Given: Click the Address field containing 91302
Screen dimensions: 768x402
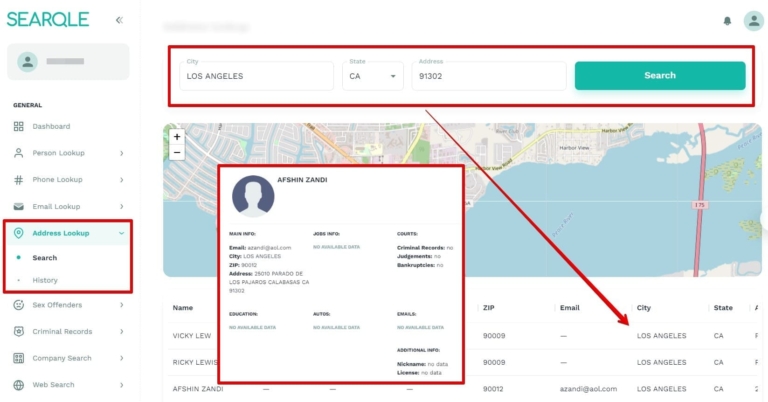Looking at the screenshot, I should tap(487, 76).
